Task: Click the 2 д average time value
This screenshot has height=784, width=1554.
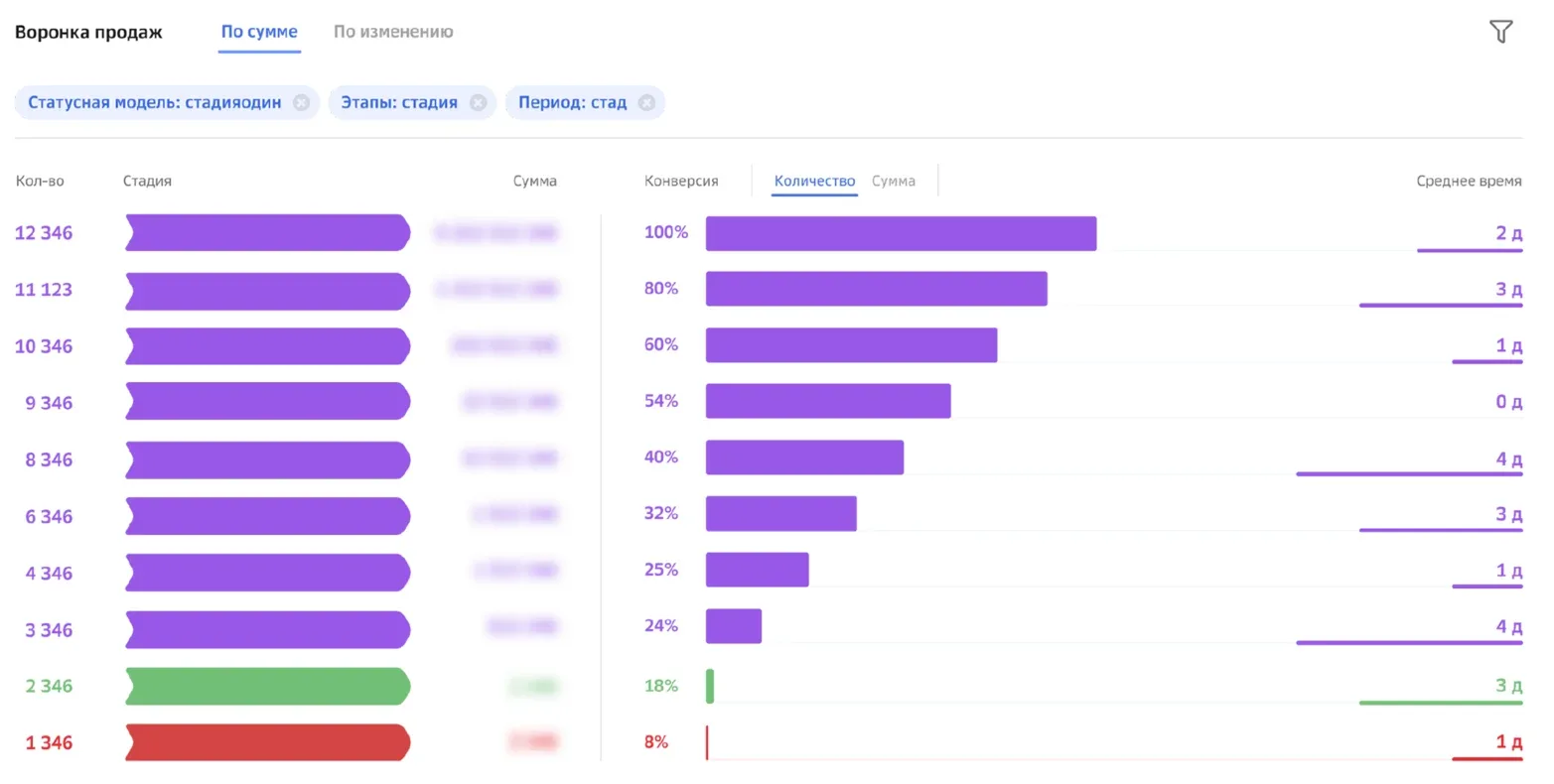Action: click(1509, 233)
